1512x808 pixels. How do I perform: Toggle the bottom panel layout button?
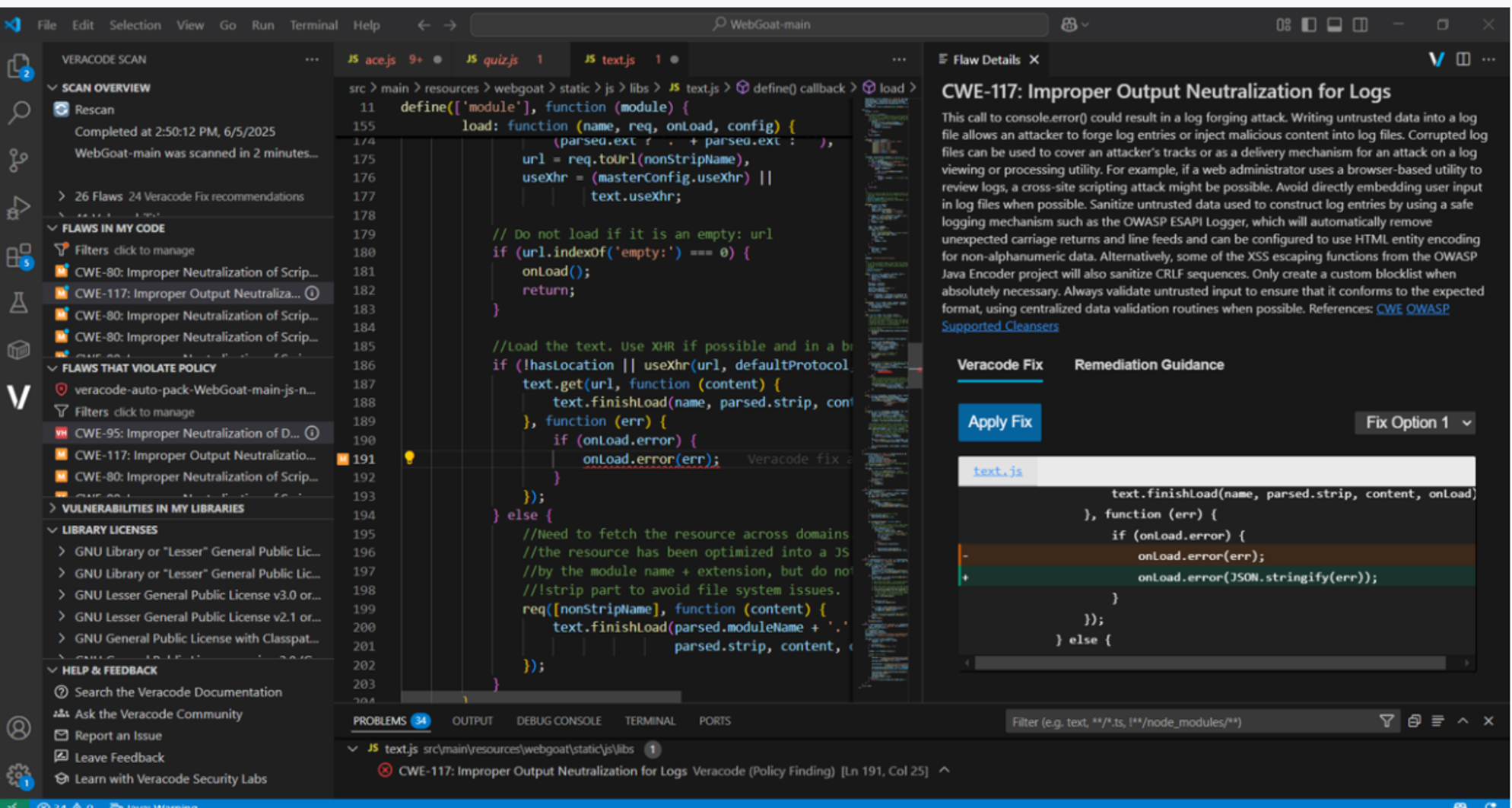click(x=1334, y=25)
